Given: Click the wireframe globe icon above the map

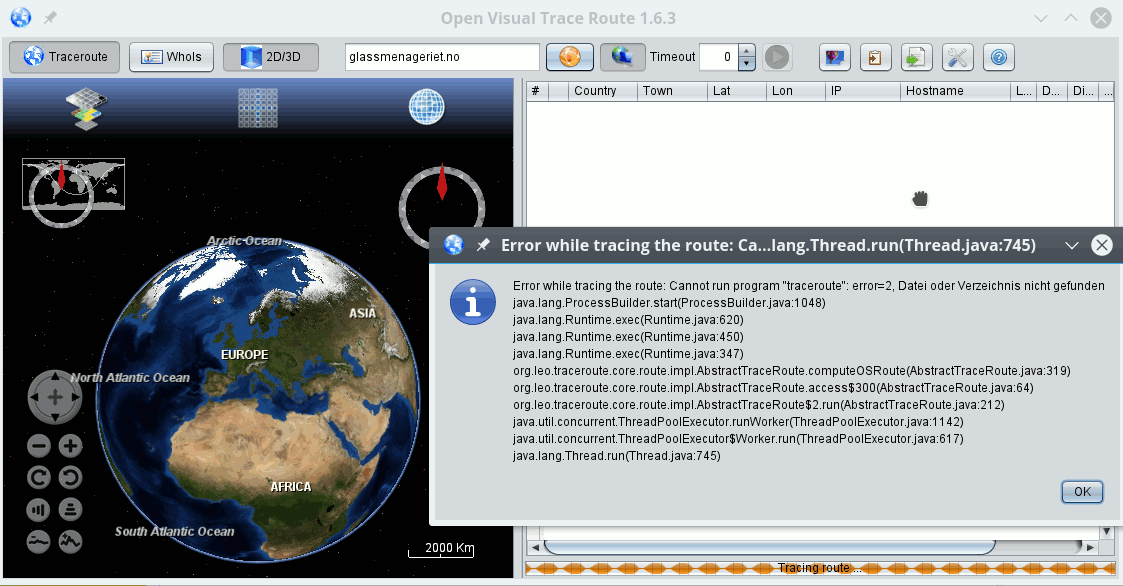Looking at the screenshot, I should (x=427, y=107).
